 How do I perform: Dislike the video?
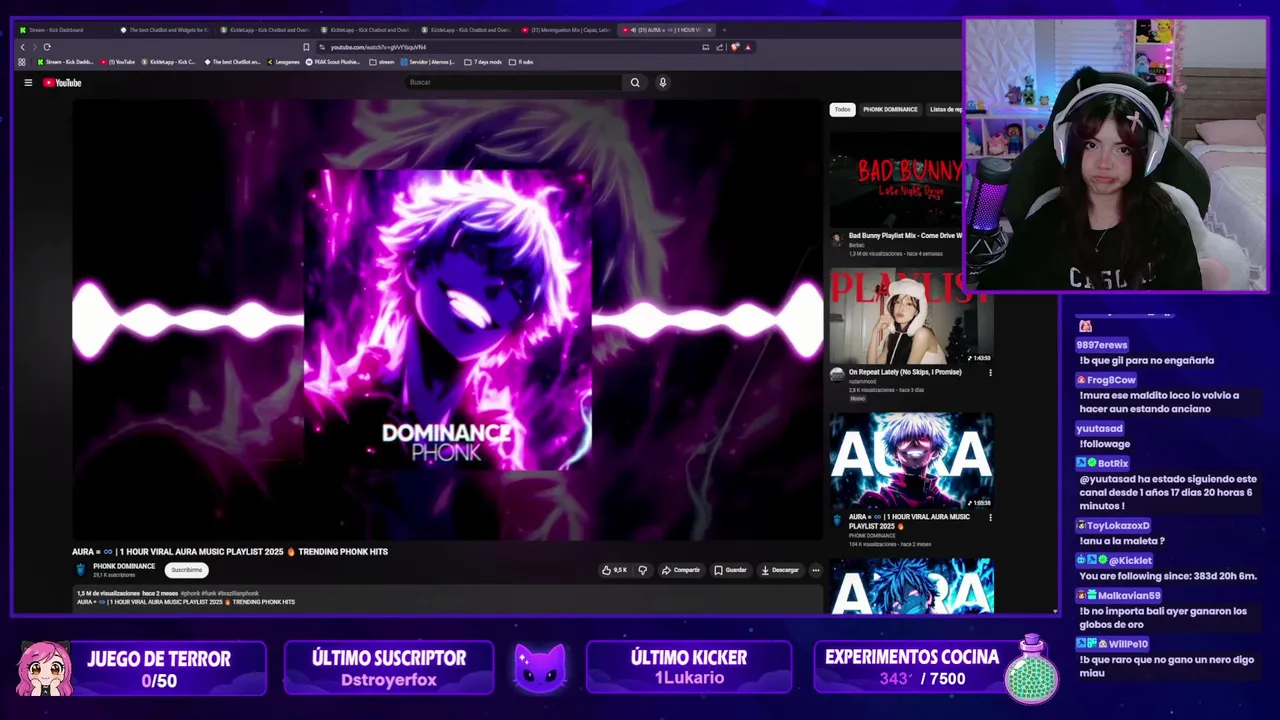point(642,570)
